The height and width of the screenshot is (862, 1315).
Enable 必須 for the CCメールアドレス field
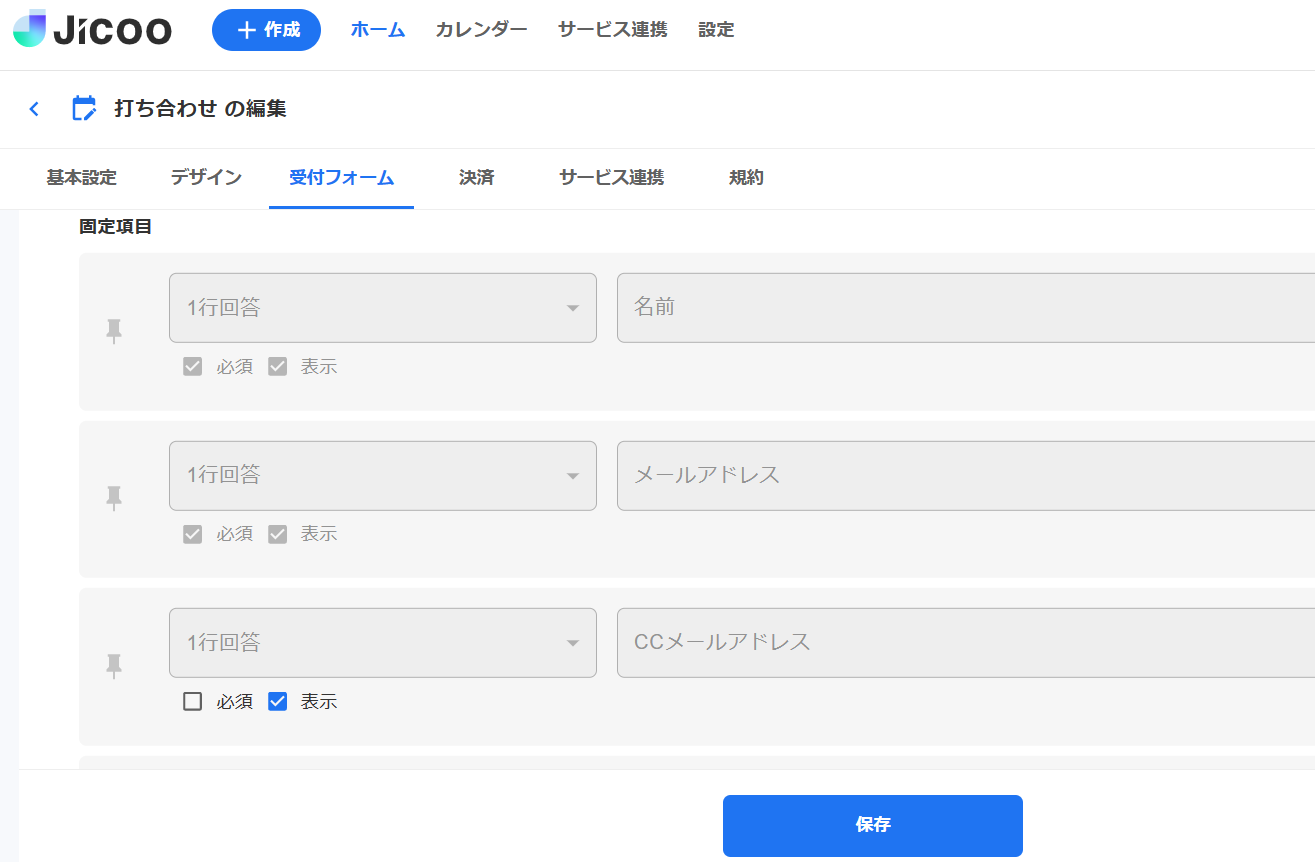coord(192,701)
